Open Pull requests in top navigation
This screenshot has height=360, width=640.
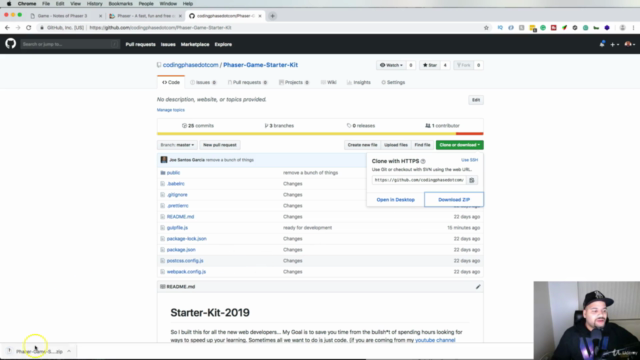(x=140, y=44)
